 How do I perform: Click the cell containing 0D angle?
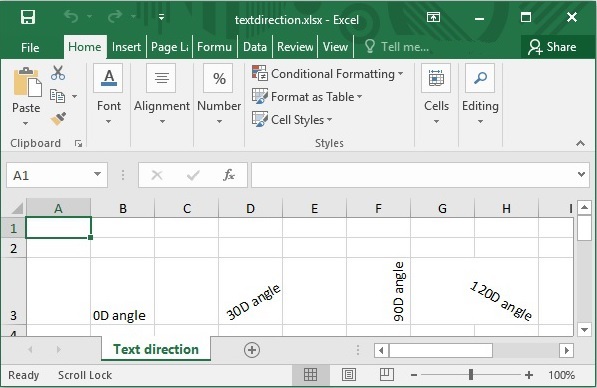point(123,291)
